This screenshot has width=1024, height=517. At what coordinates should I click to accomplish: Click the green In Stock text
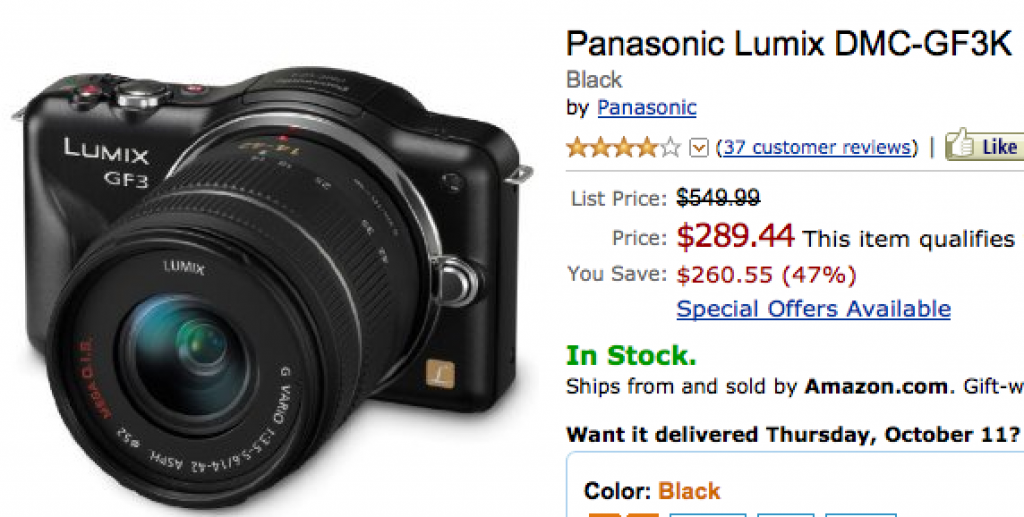[x=630, y=355]
